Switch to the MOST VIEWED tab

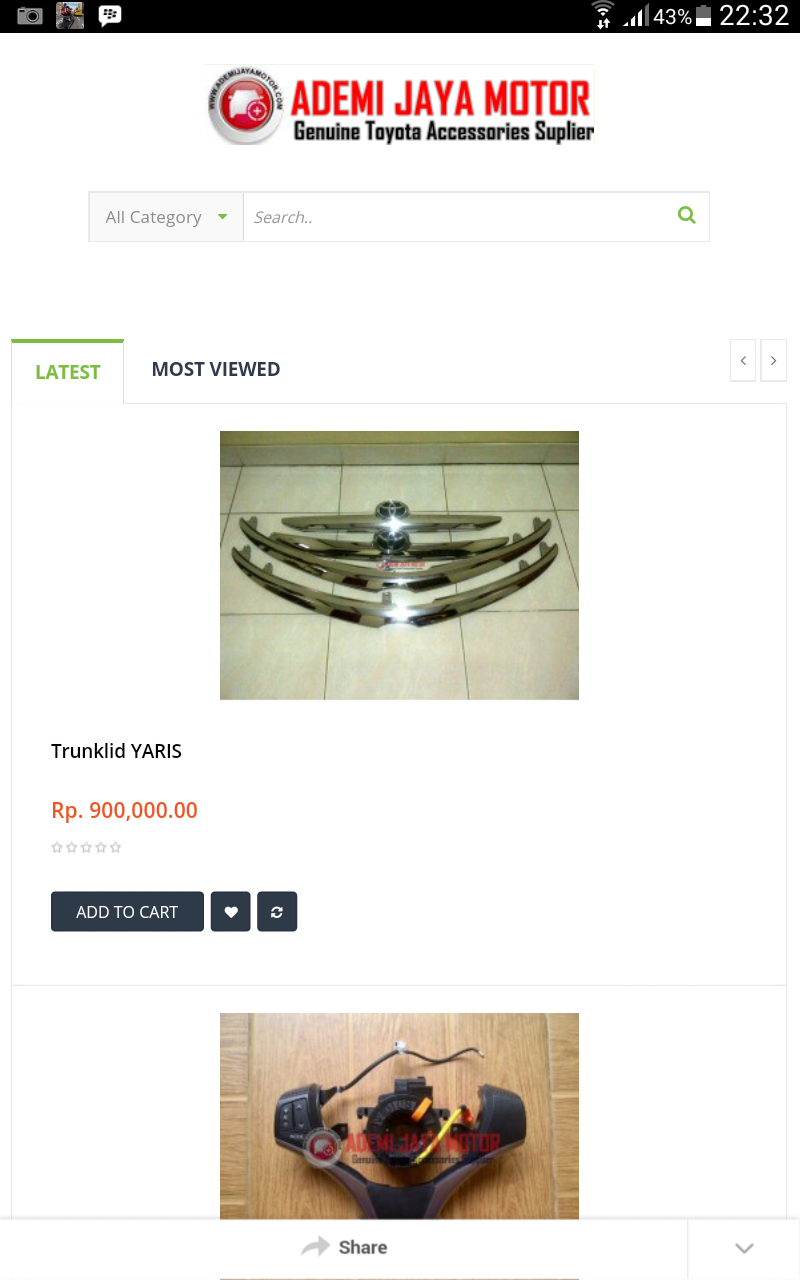(216, 369)
